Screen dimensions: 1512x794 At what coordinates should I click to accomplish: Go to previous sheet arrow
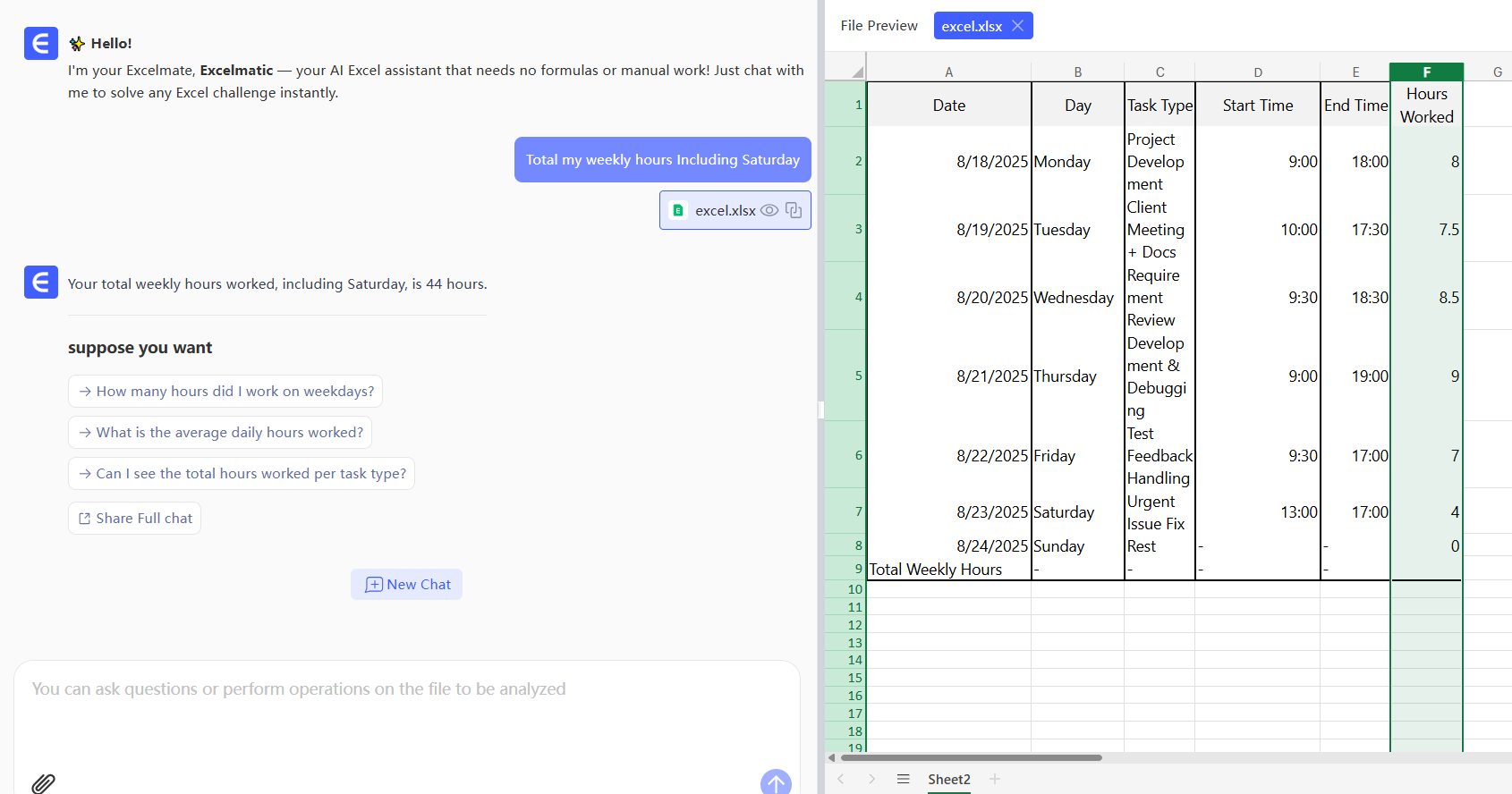[841, 779]
